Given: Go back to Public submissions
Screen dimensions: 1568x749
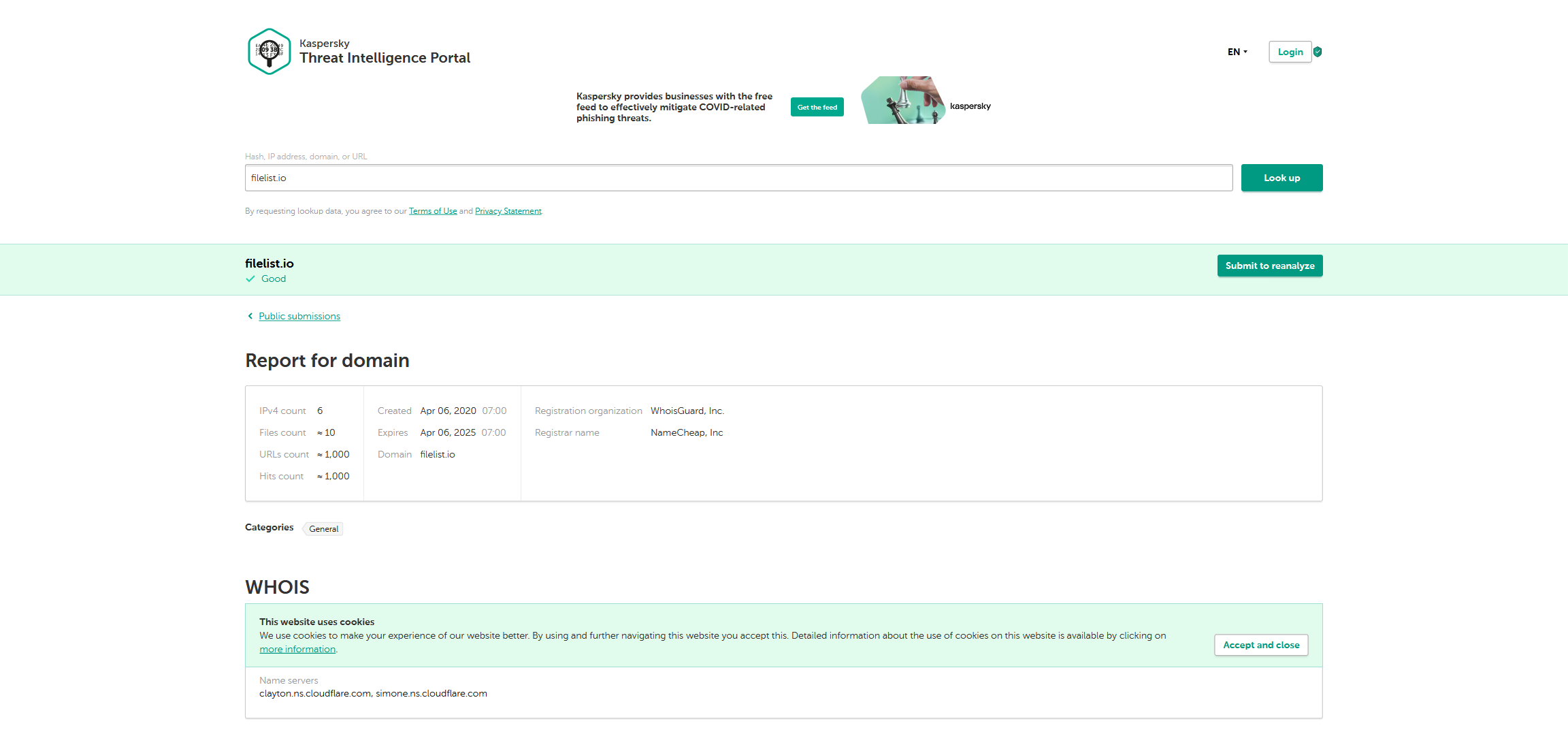Looking at the screenshot, I should pos(299,316).
